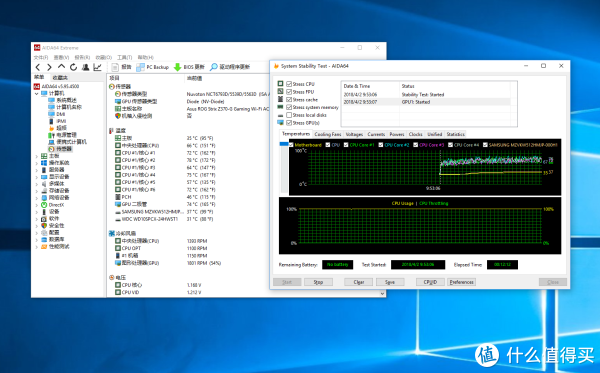Screen dimensions: 600x373
Task: Open the Preferences button
Action: point(461,282)
